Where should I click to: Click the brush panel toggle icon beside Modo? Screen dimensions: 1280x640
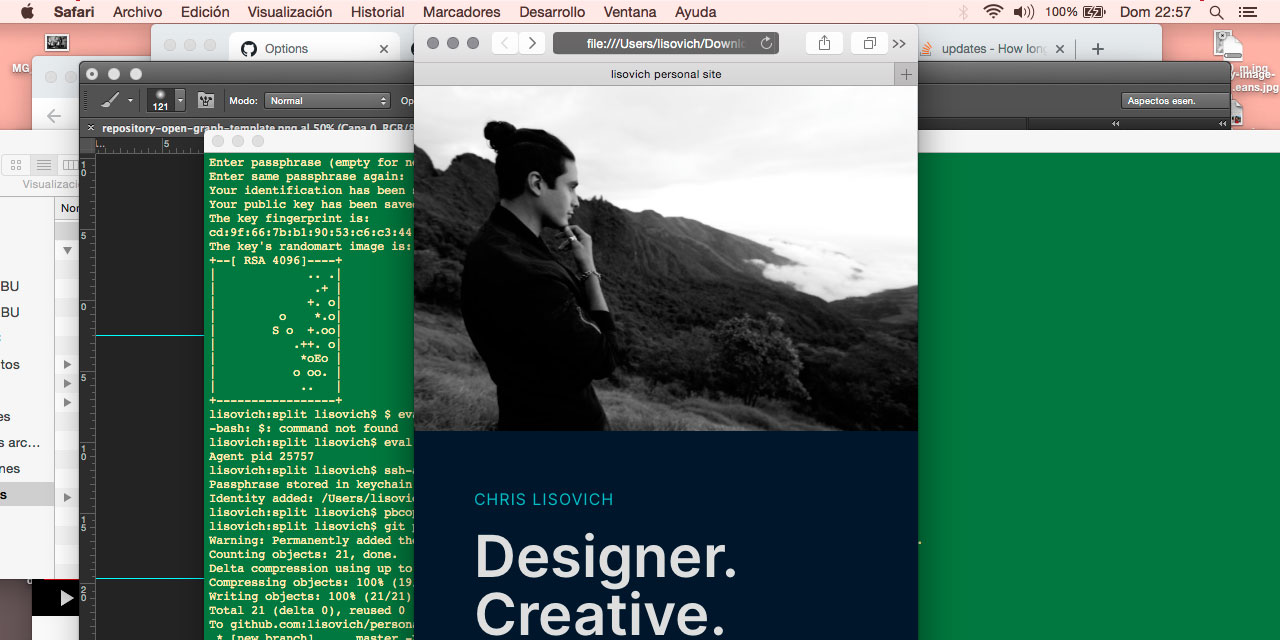[x=205, y=100]
